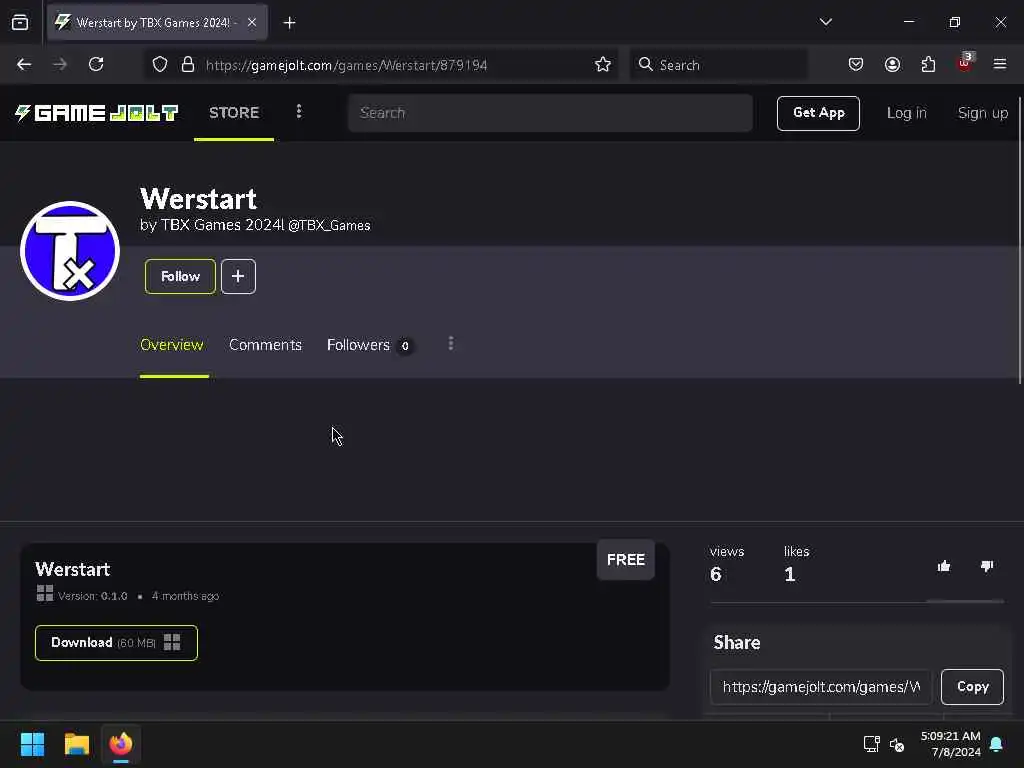Click the 'Version: 0.1.0' text
Viewport: 1024px width, 768px height.
coord(93,596)
